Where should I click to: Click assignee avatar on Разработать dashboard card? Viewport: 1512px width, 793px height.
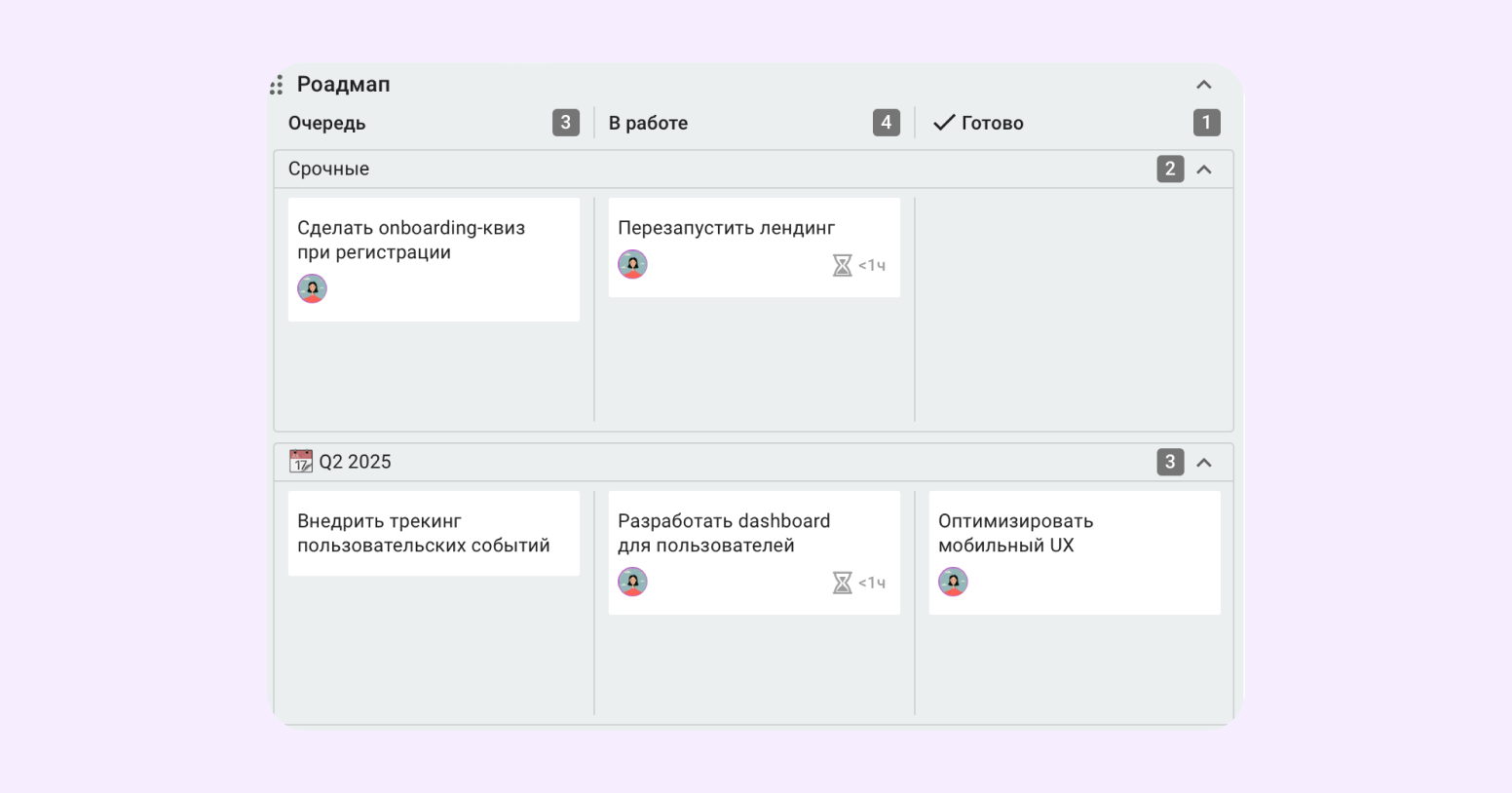tap(632, 582)
